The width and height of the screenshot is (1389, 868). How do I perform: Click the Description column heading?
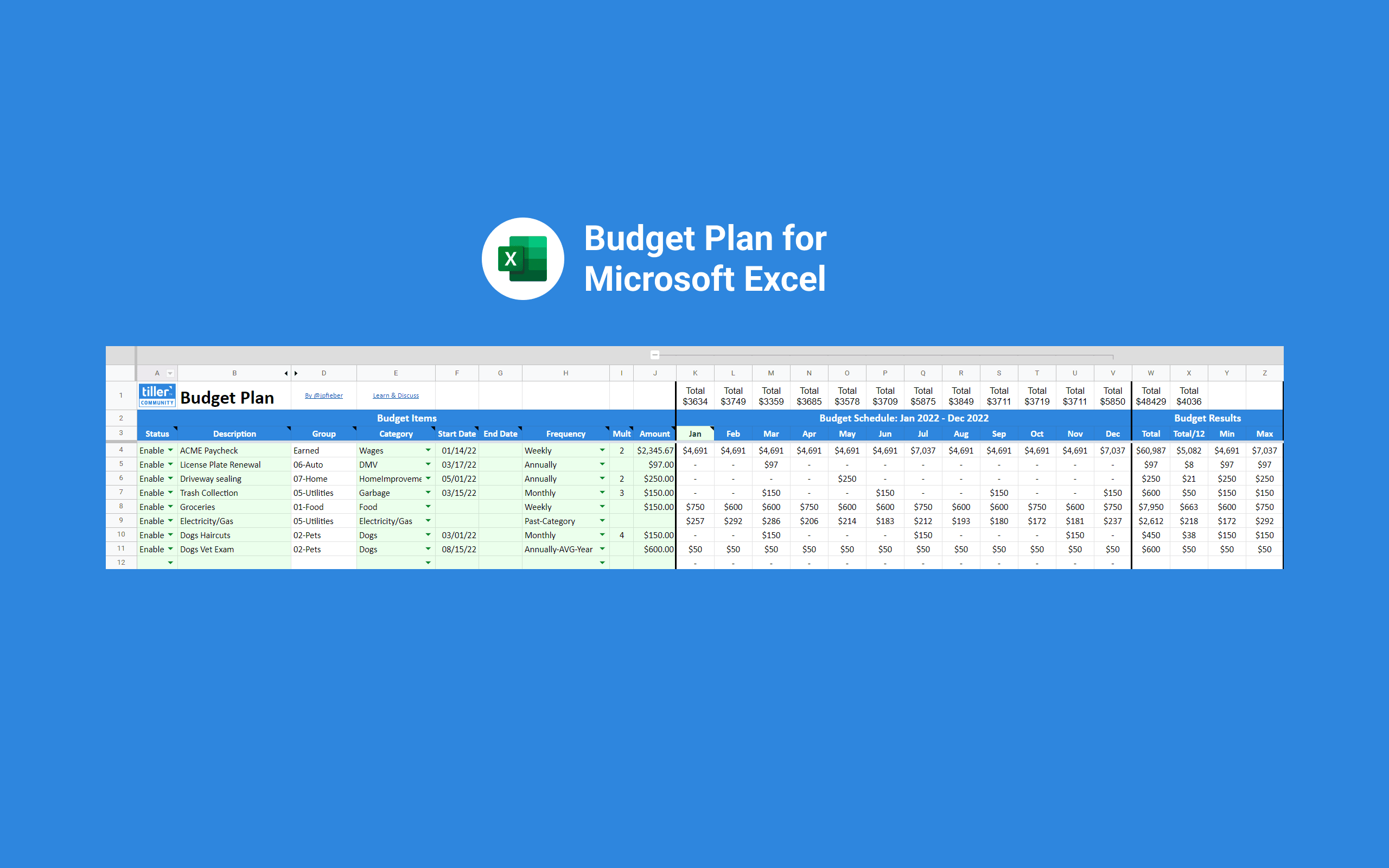pyautogui.click(x=234, y=434)
